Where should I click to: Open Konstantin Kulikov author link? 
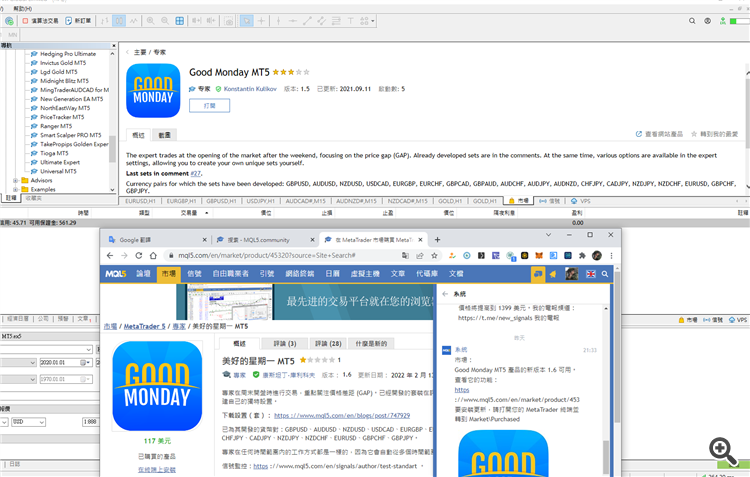point(250,89)
